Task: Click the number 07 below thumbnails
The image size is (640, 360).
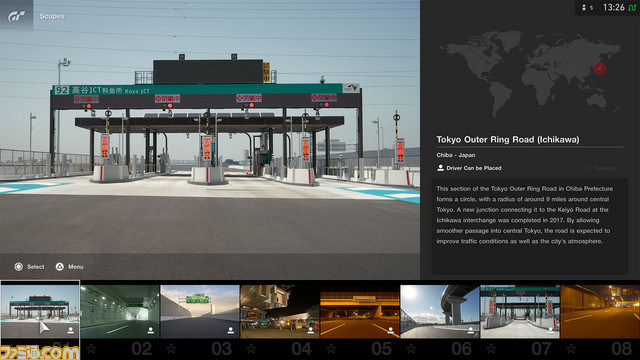Action: coord(542,349)
